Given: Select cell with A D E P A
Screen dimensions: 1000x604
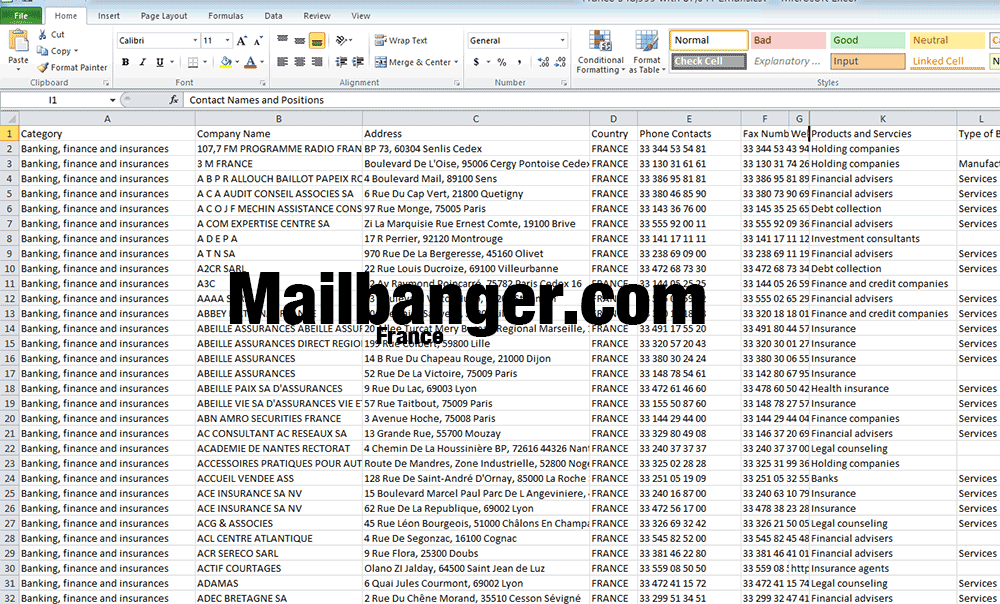Looking at the screenshot, I should point(279,239).
